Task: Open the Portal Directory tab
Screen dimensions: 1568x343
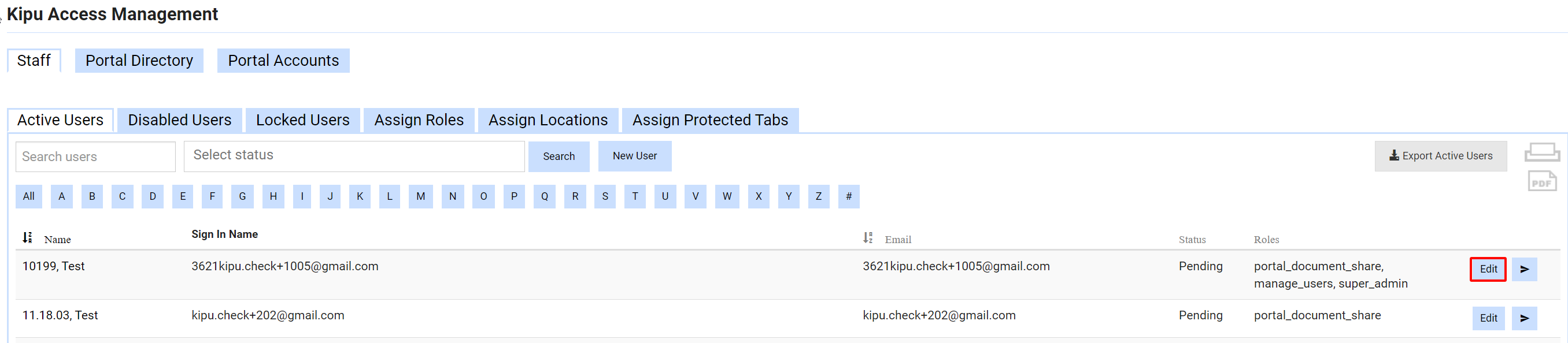Action: [139, 61]
